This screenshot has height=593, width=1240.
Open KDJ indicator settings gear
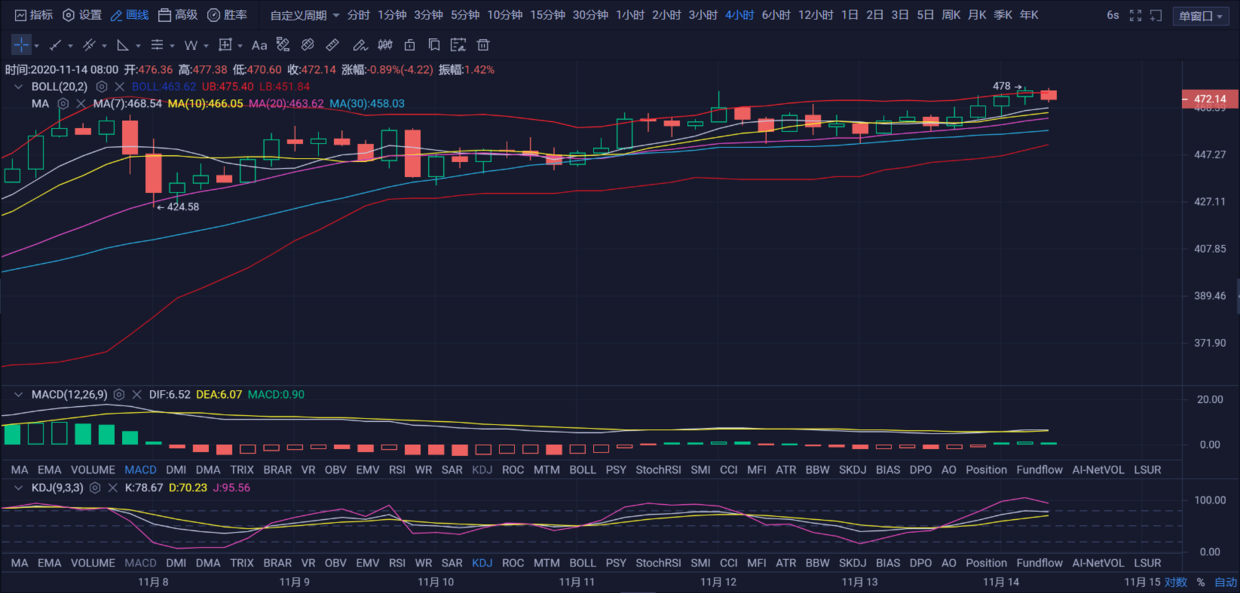tap(95, 488)
